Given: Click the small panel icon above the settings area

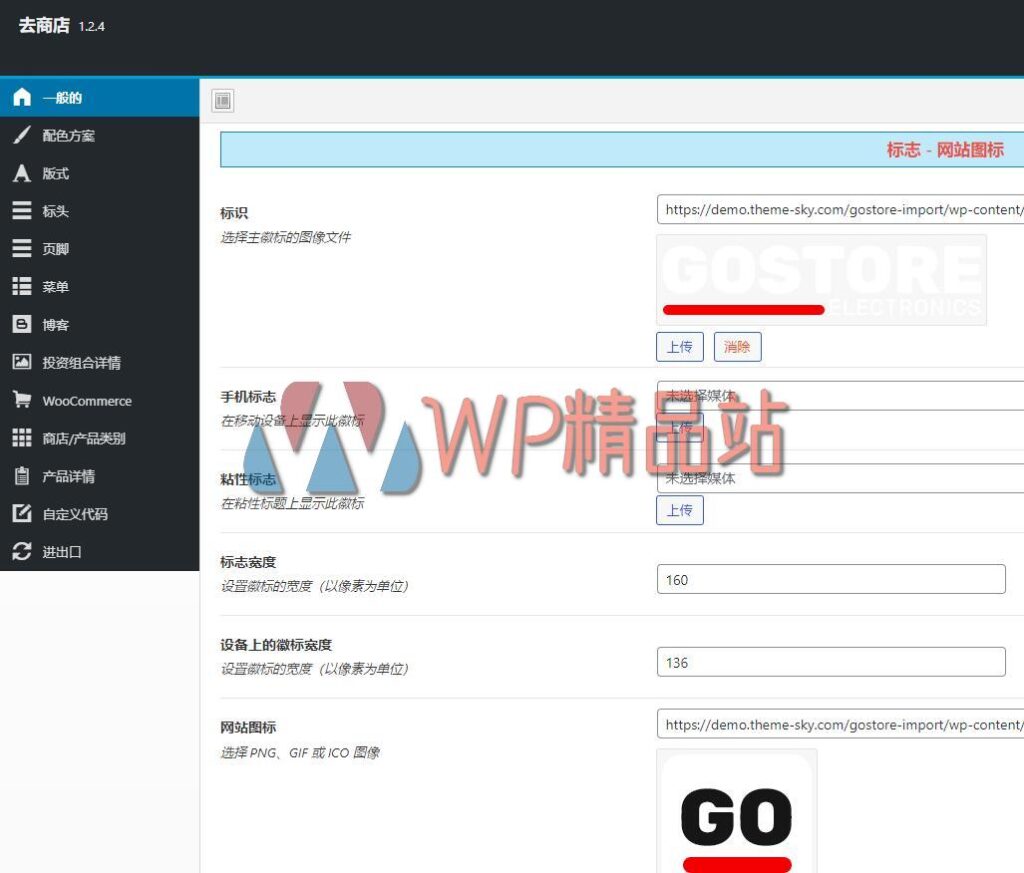Looking at the screenshot, I should coord(223,100).
